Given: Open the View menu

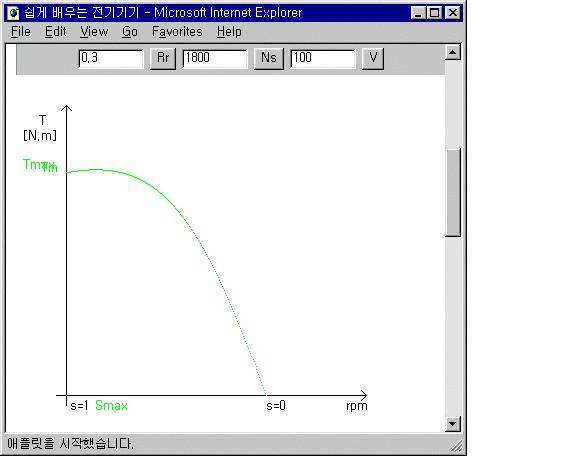Looking at the screenshot, I should pos(94,32).
